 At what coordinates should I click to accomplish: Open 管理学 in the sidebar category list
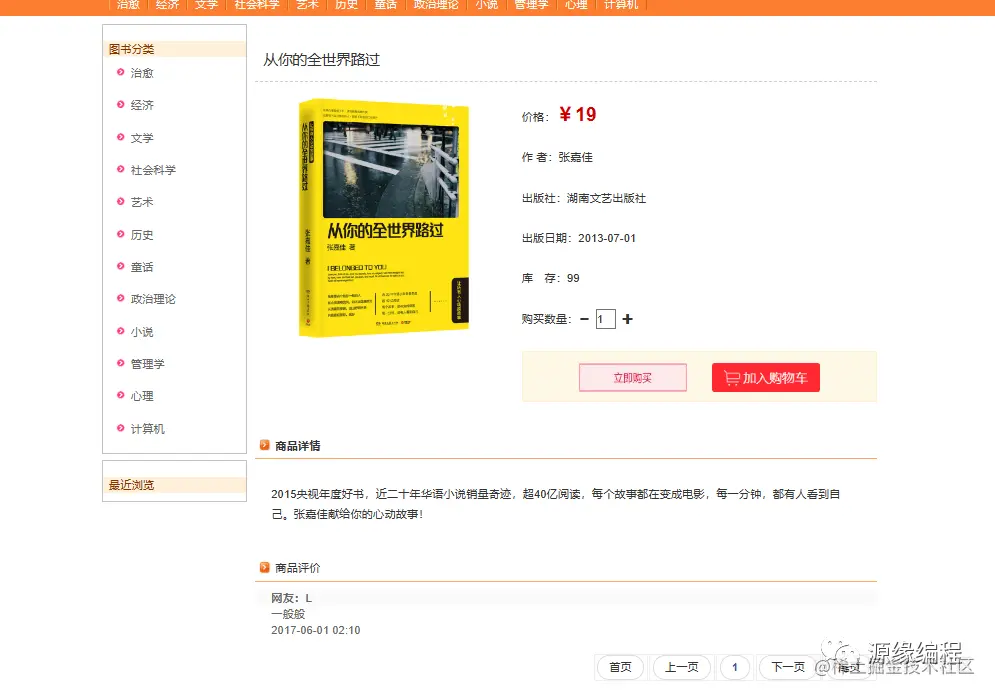coord(148,364)
